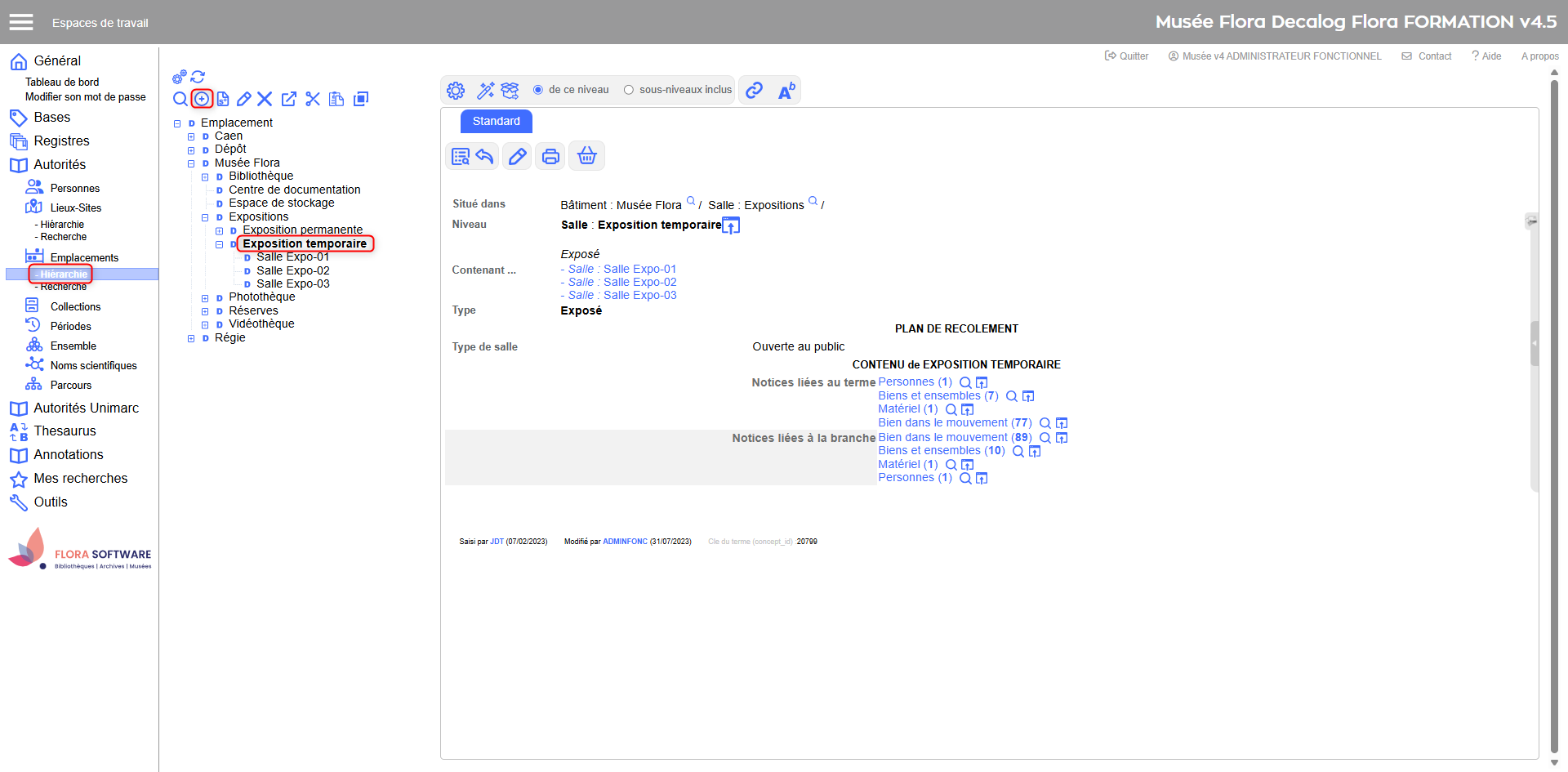Click the main vertical scrollbar
Viewport: 1568px width, 772px height.
[1554, 408]
